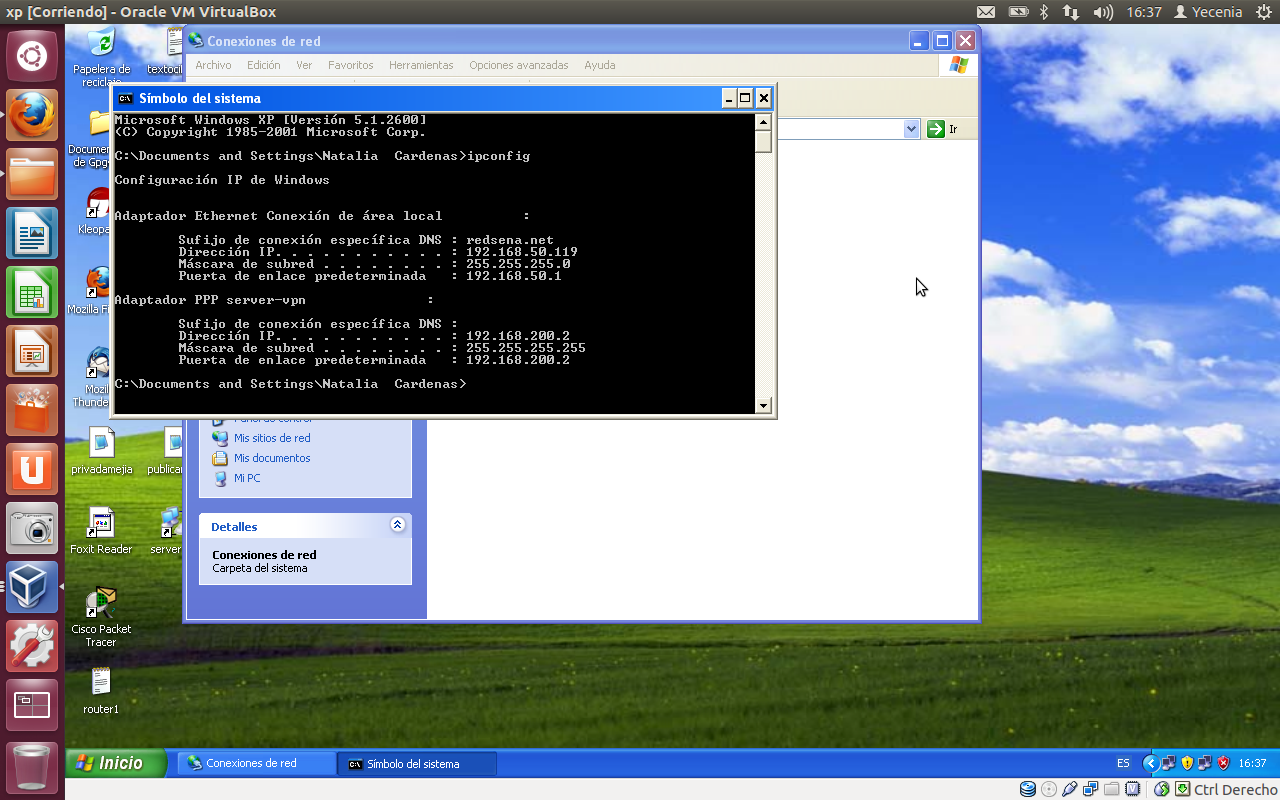Open VirtualBox icon in the dock
Viewport: 1280px width, 800px height.
[32, 587]
